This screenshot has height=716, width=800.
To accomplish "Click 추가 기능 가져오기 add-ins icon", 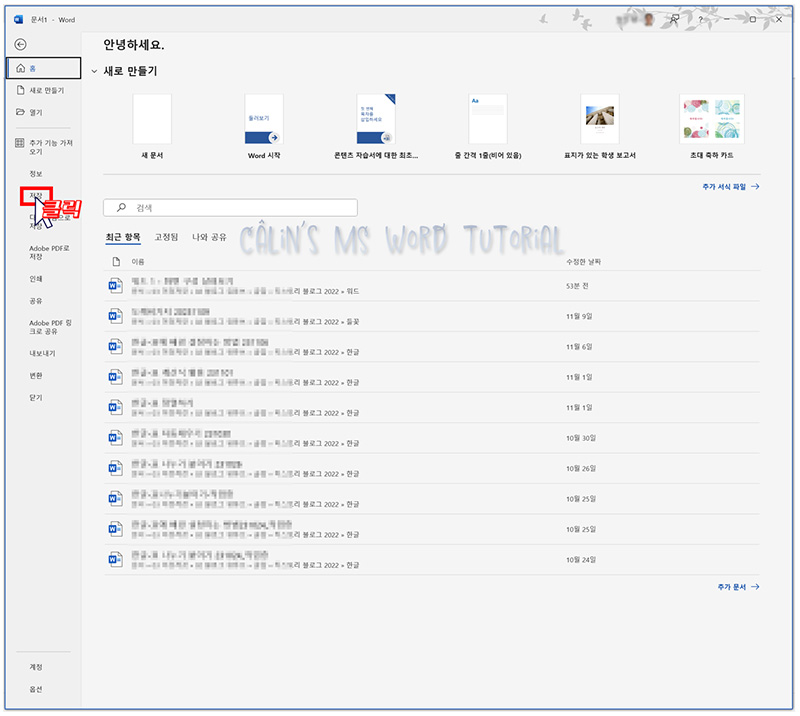I will coord(19,143).
